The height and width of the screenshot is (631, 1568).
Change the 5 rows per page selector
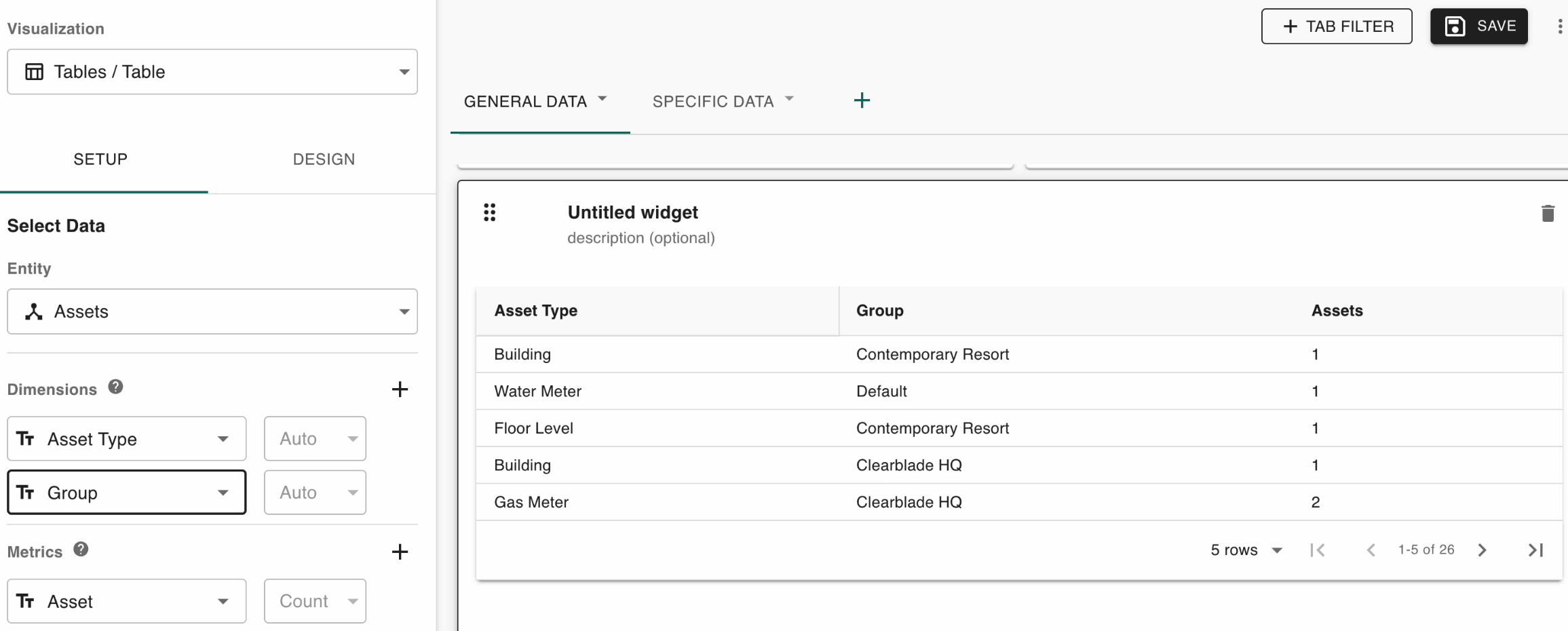1246,550
